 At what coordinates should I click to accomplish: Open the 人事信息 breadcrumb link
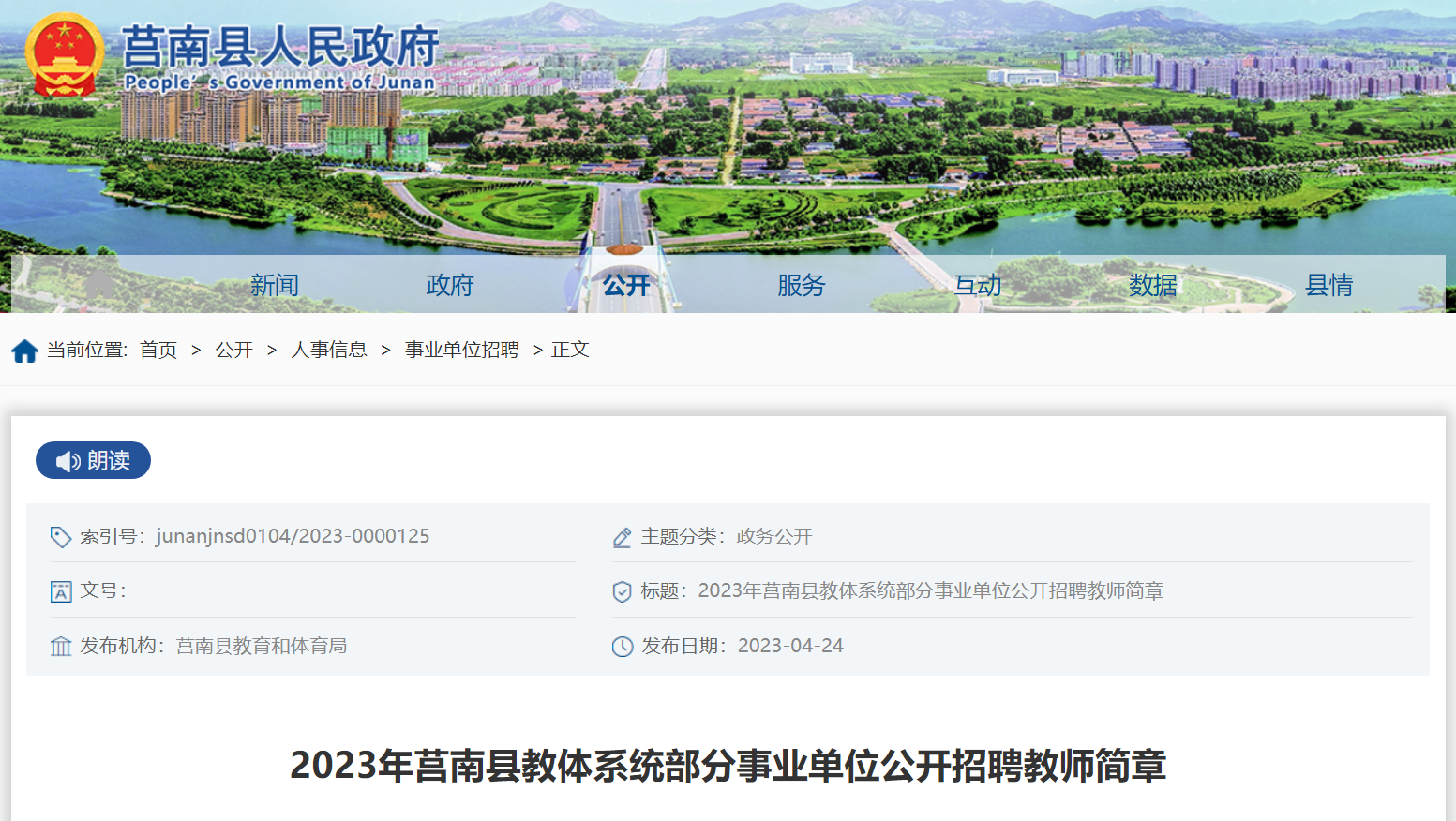pos(329,350)
